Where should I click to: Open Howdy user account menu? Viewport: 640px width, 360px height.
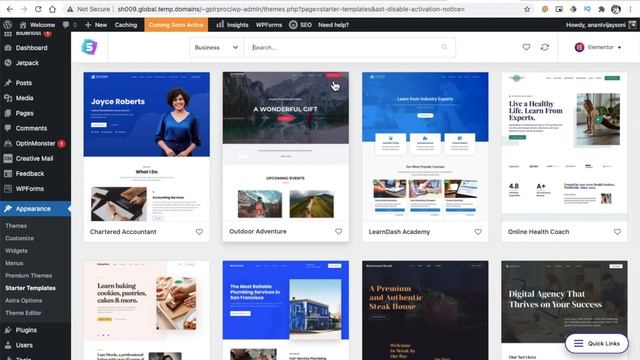coord(600,25)
